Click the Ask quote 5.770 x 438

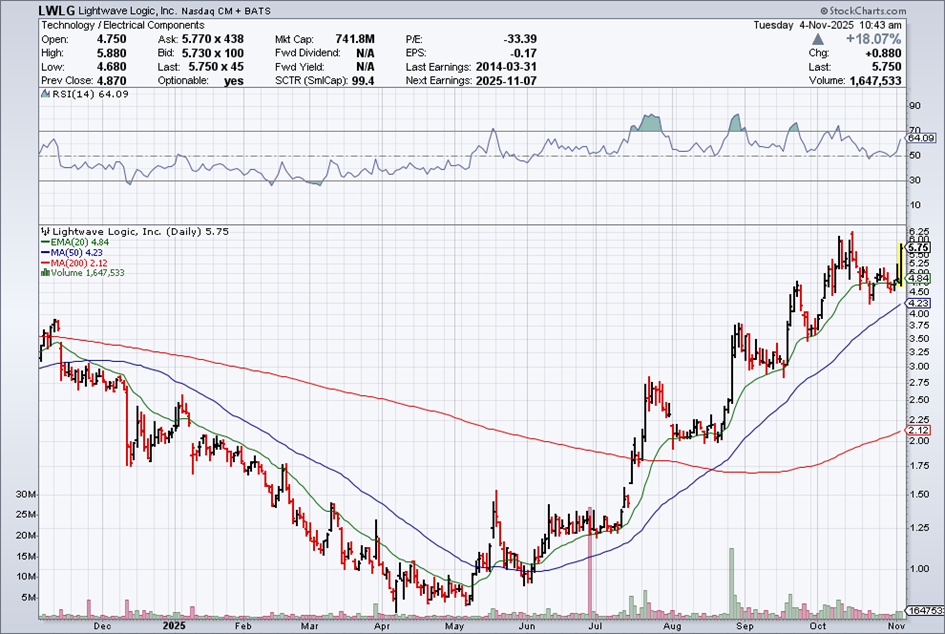pyautogui.click(x=213, y=39)
